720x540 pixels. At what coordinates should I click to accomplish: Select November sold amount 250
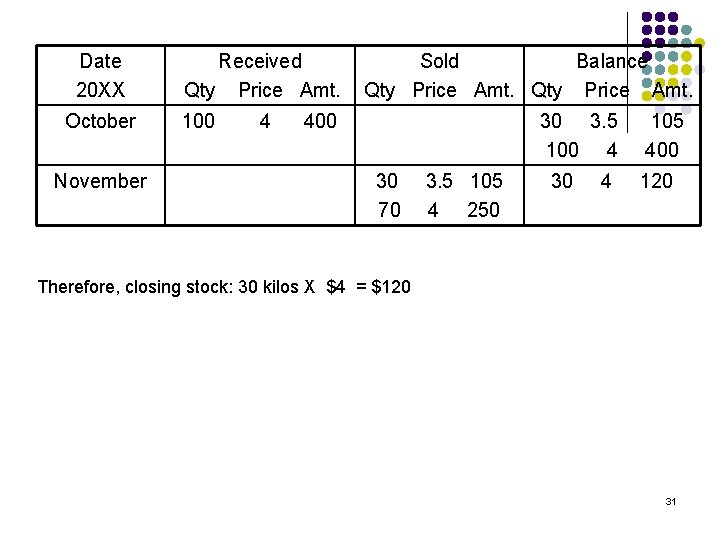click(483, 210)
